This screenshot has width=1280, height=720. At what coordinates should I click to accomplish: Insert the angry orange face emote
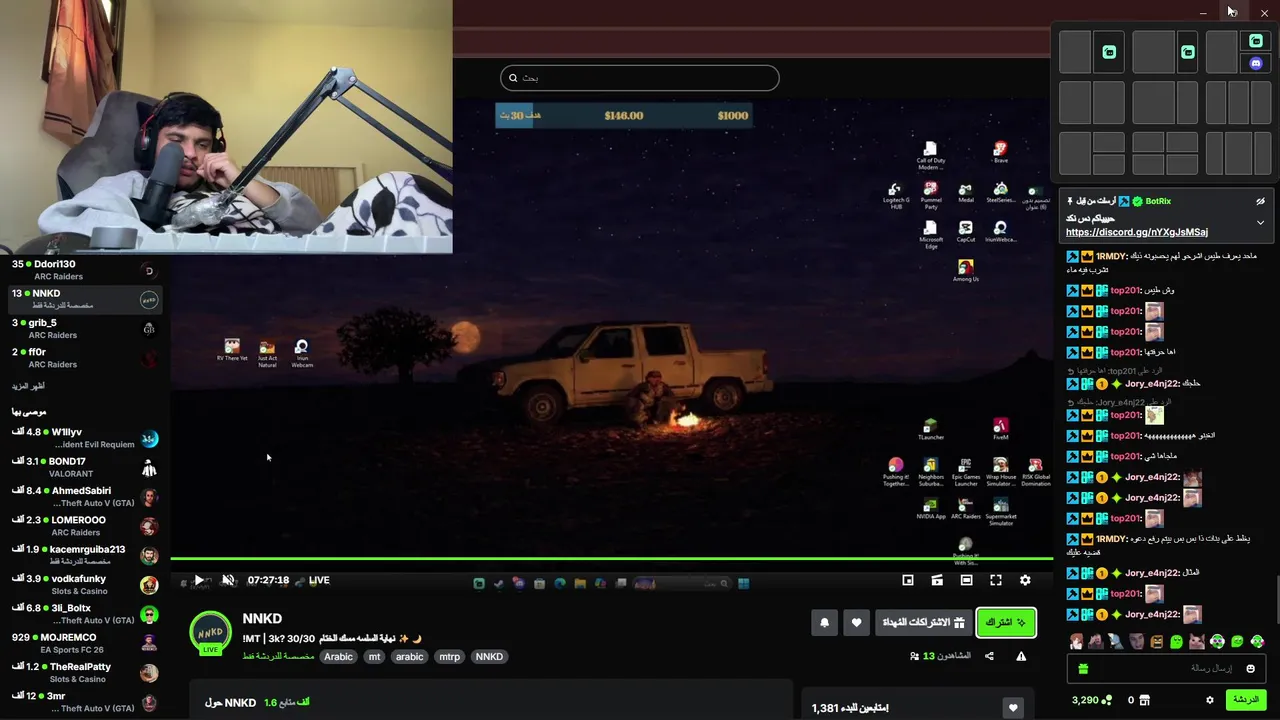(x=1157, y=641)
